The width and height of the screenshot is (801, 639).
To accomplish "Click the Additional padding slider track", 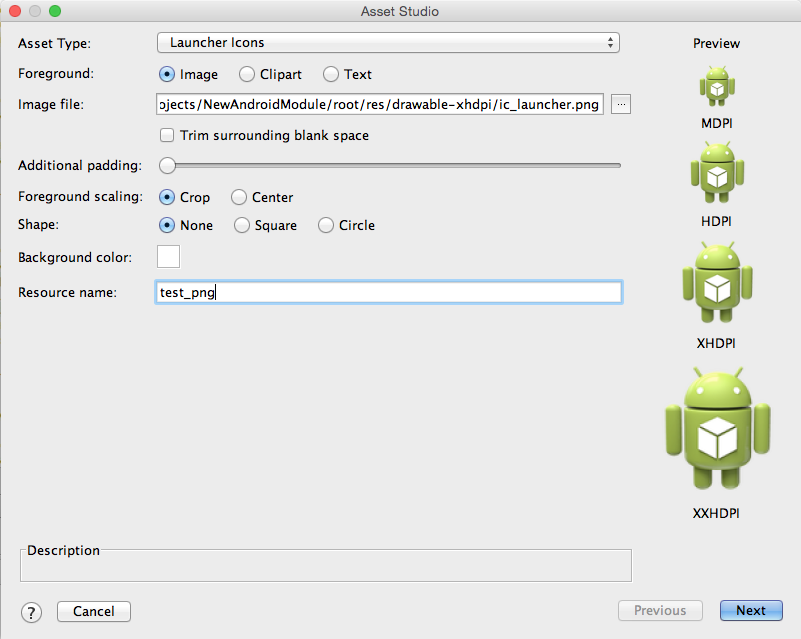I will (x=390, y=165).
